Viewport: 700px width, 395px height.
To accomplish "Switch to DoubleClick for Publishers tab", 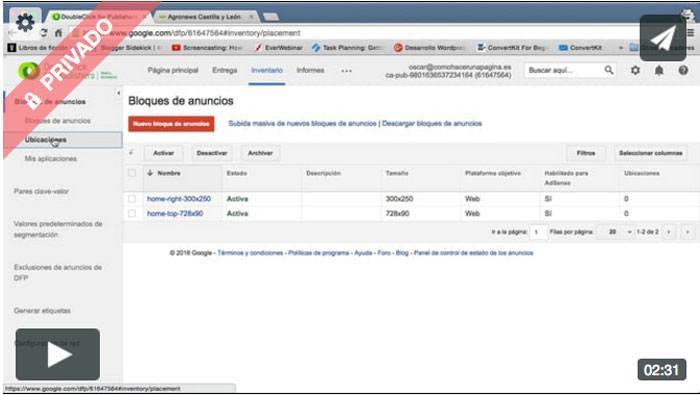I will [x=98, y=17].
